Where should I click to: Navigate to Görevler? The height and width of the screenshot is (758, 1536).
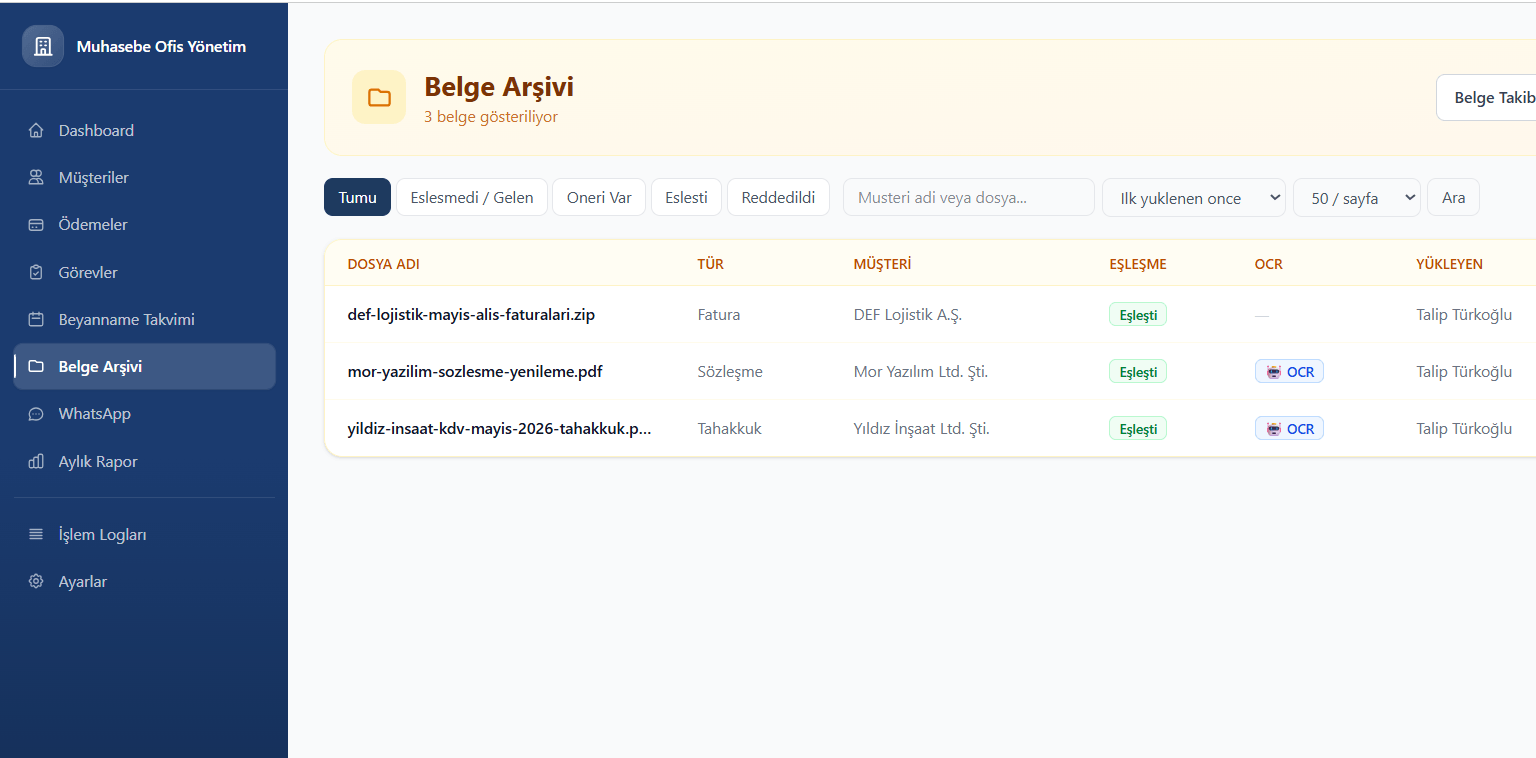pyautogui.click(x=144, y=272)
